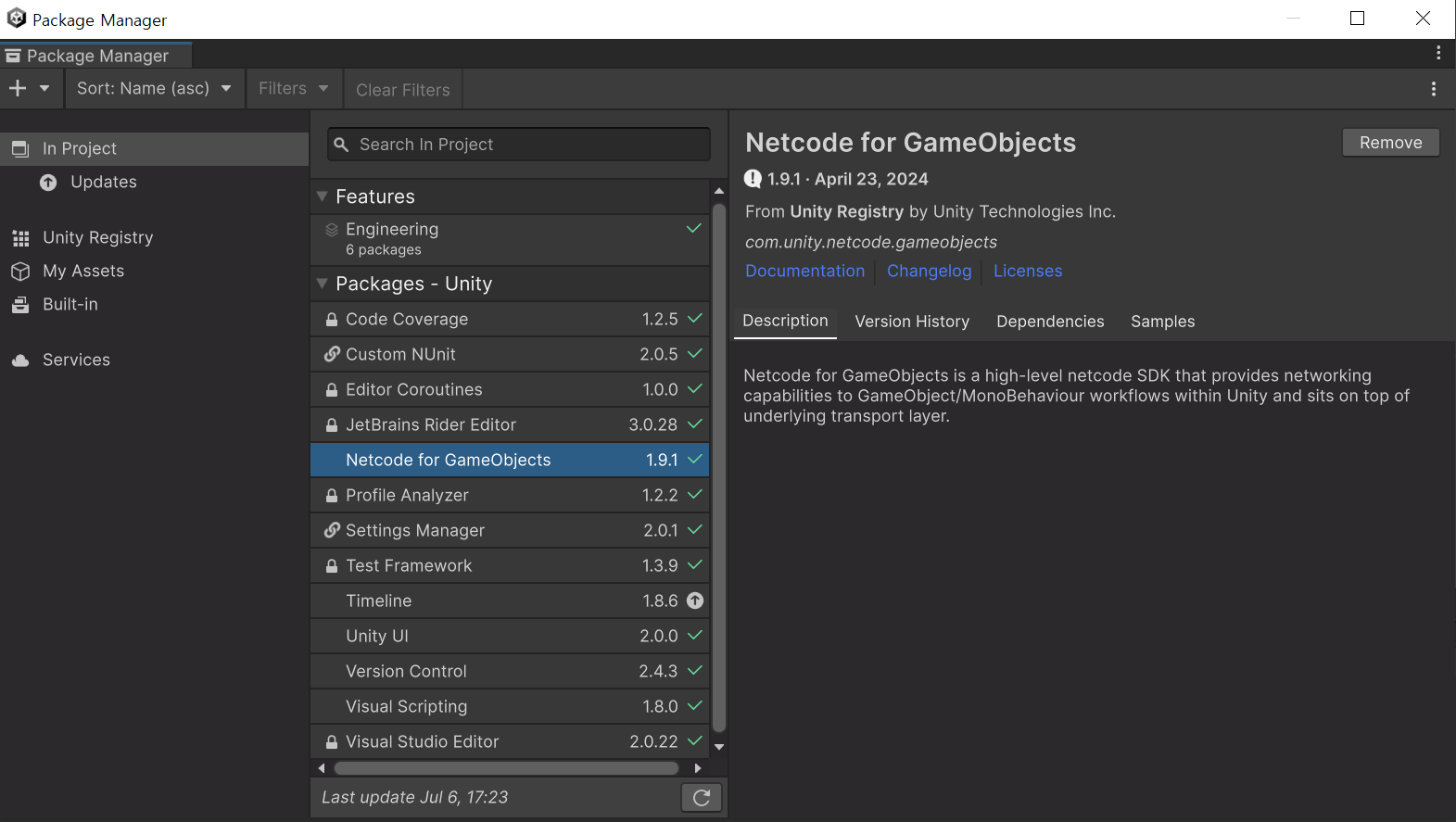This screenshot has height=822, width=1456.
Task: Open the toolbar three-dot options menu
Action: pyautogui.click(x=1434, y=89)
